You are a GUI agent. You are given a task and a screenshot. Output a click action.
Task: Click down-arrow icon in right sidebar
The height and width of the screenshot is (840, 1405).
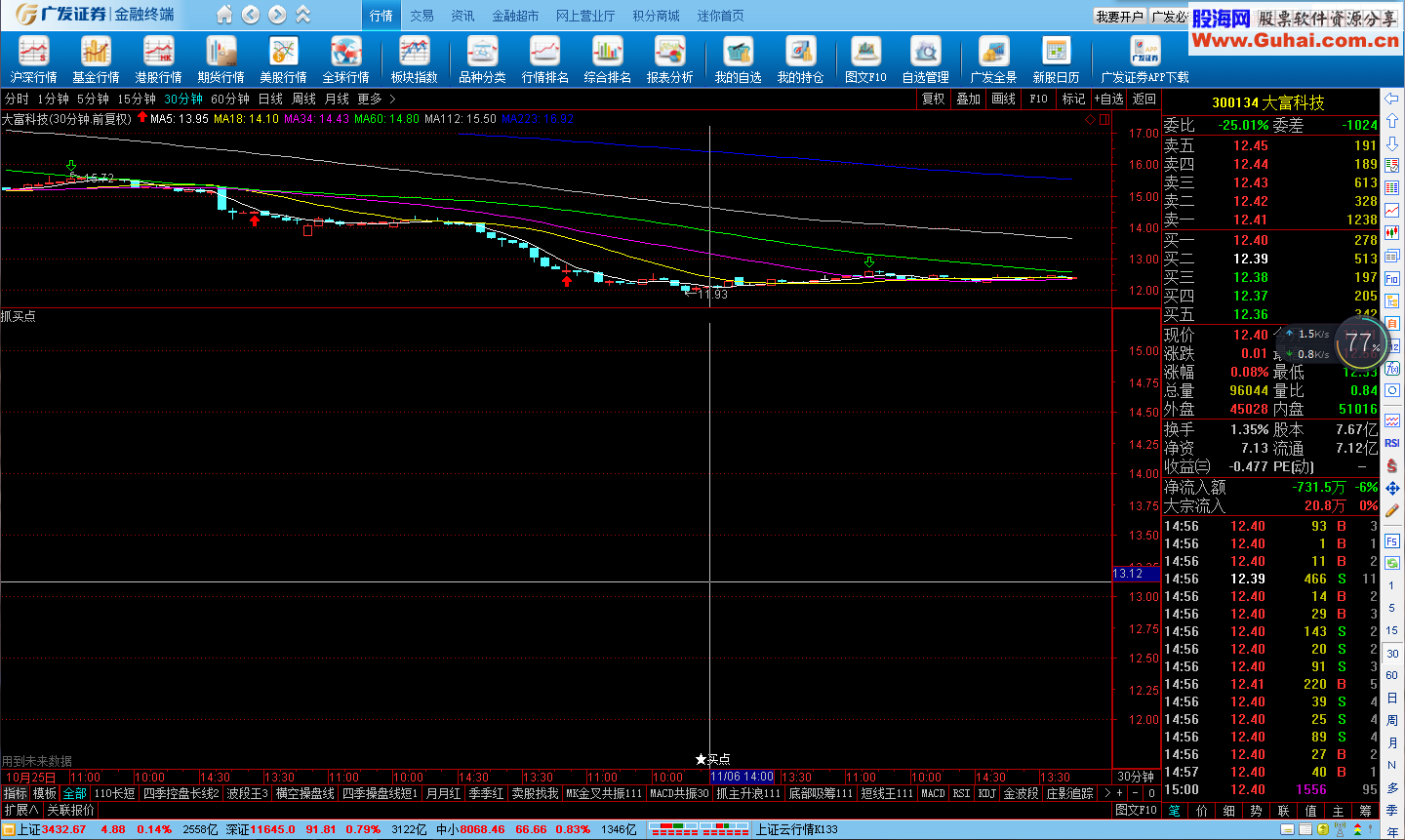[1392, 143]
